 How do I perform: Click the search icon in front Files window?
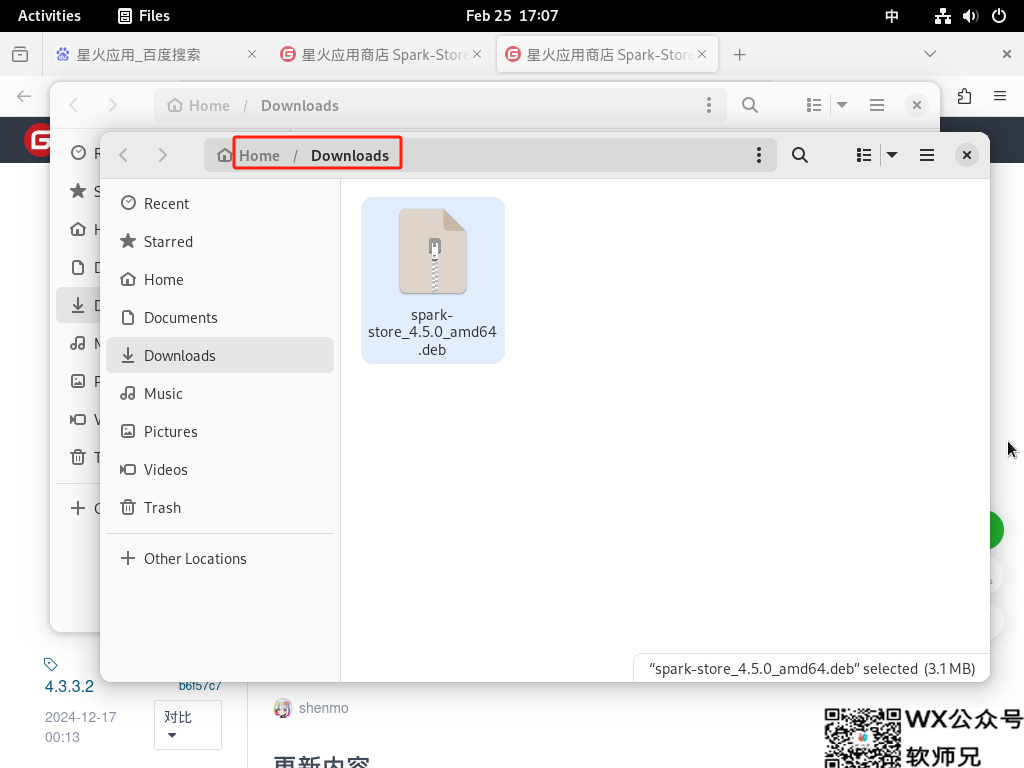pos(799,155)
